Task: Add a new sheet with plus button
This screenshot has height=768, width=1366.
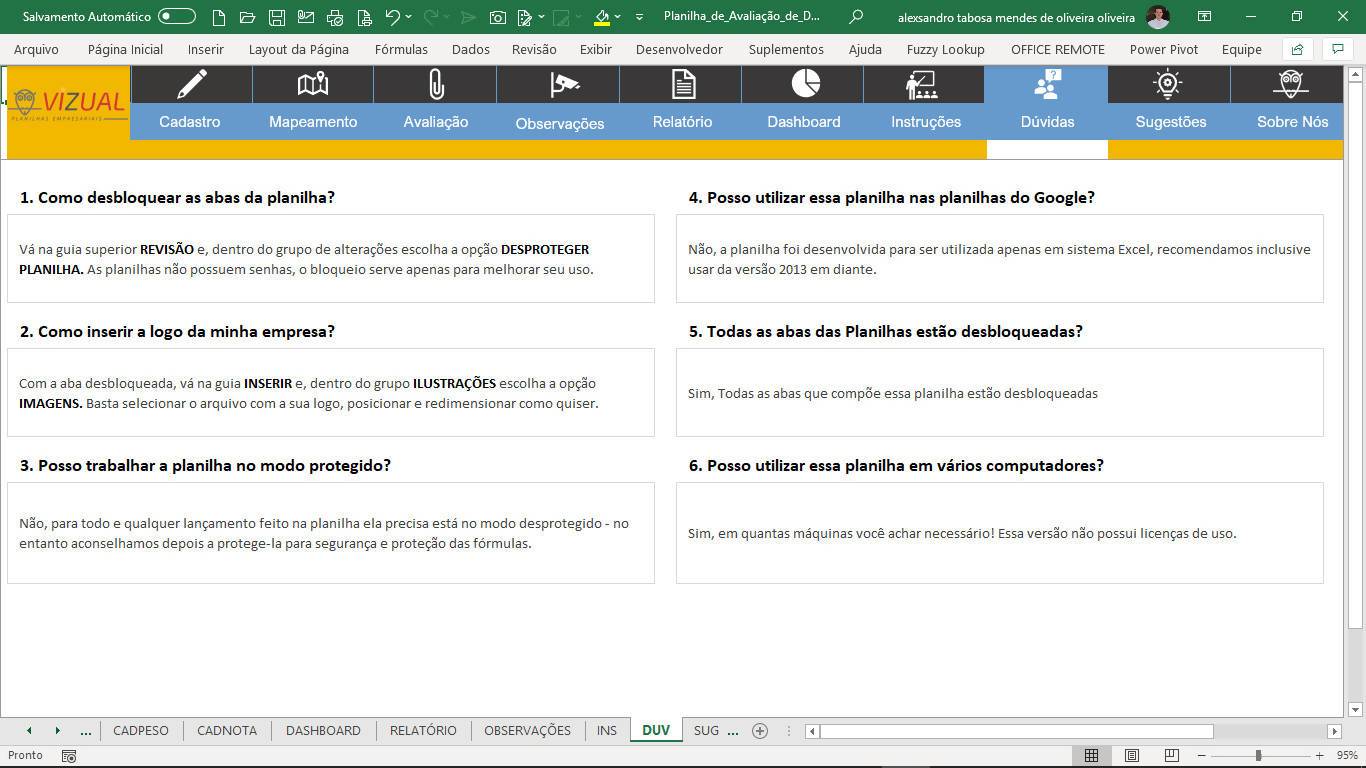Action: (x=760, y=731)
